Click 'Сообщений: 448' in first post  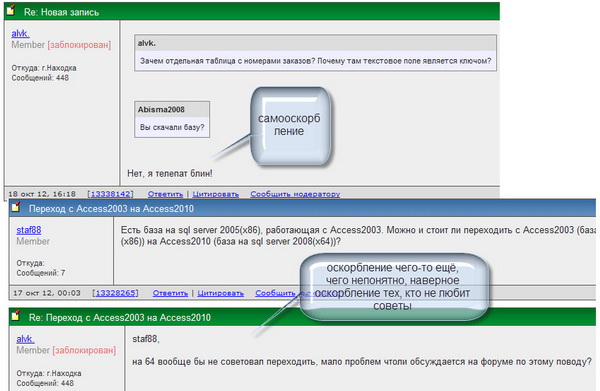40,78
